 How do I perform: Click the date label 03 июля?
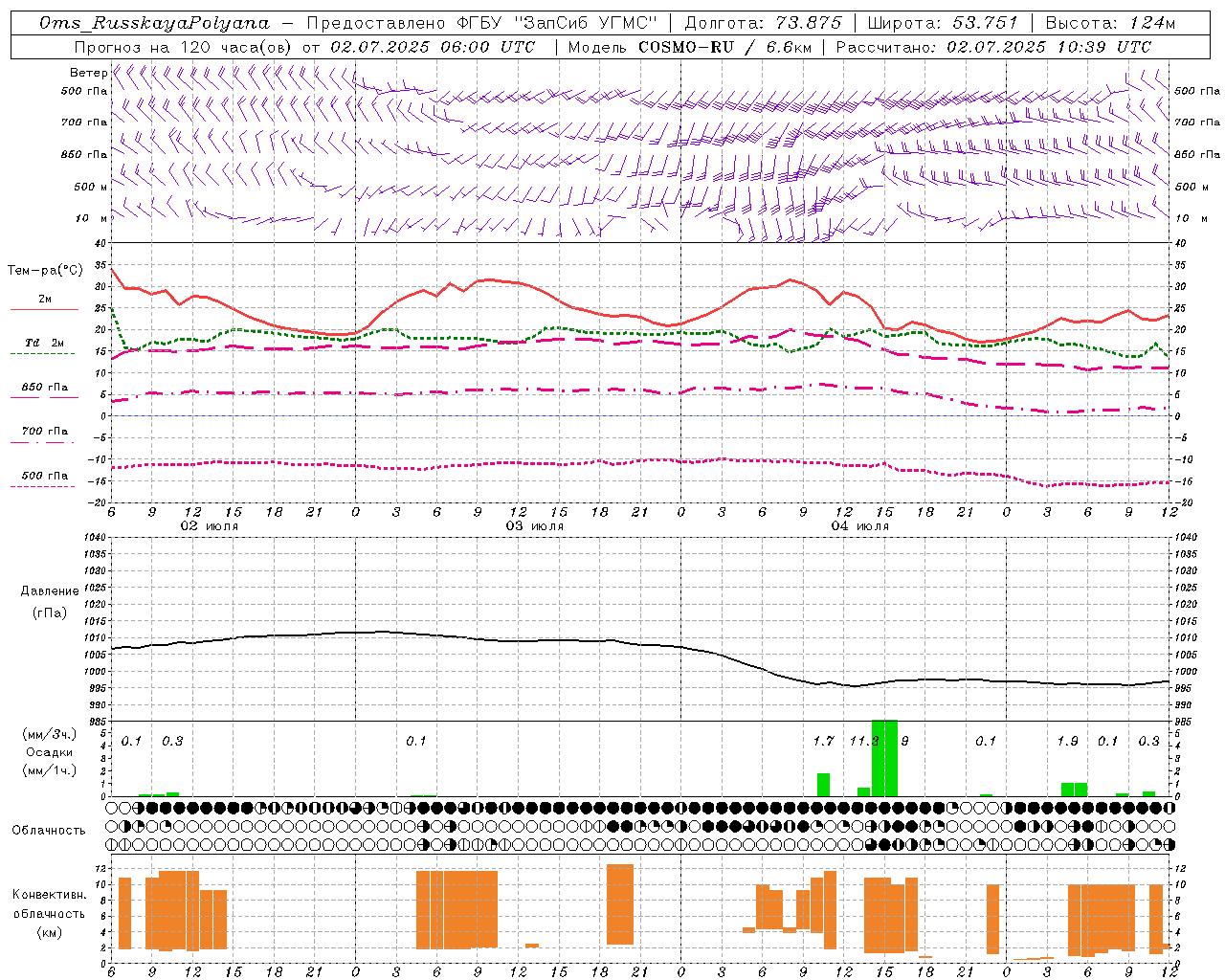pyautogui.click(x=535, y=526)
